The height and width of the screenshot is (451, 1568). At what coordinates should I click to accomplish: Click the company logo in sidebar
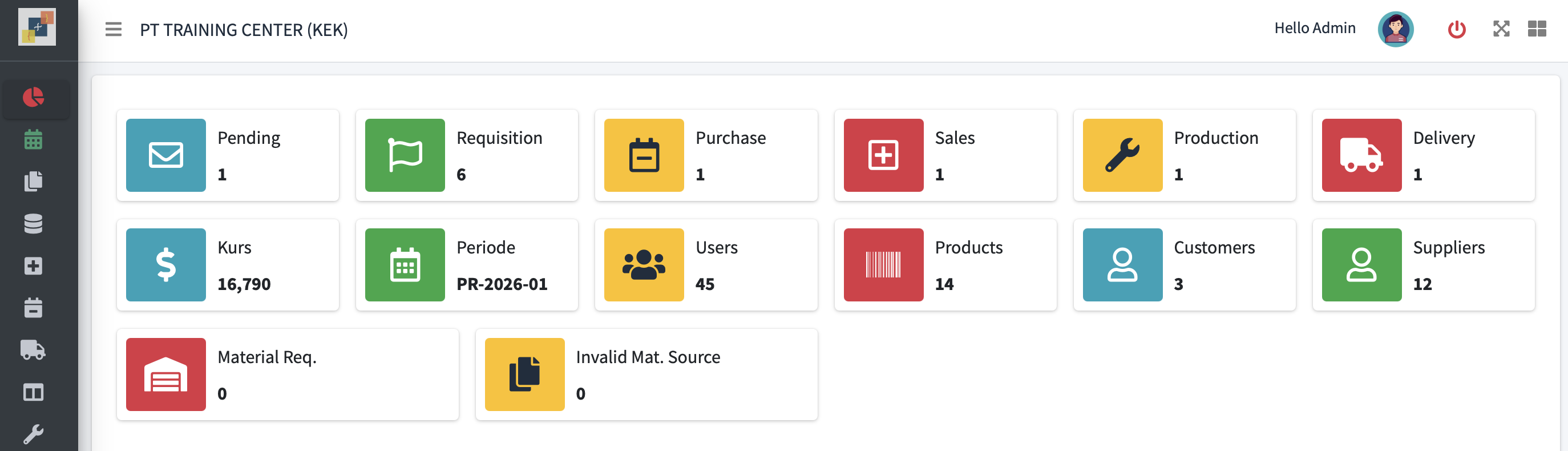pyautogui.click(x=37, y=27)
